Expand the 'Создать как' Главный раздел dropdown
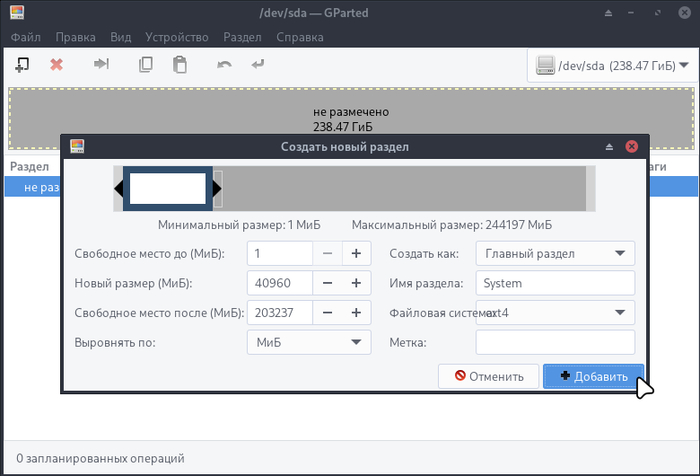Image resolution: width=700 pixels, height=476 pixels. [x=555, y=253]
